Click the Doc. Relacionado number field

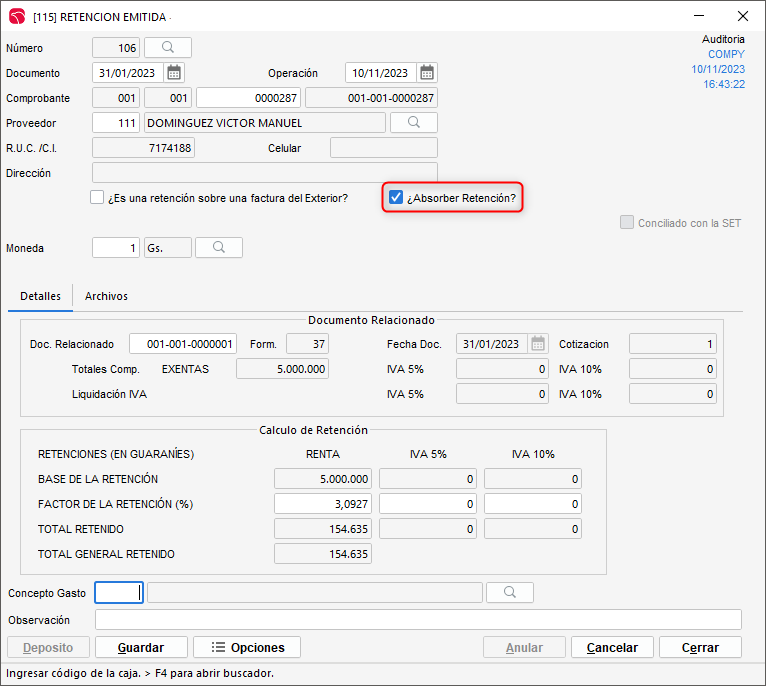pos(183,344)
